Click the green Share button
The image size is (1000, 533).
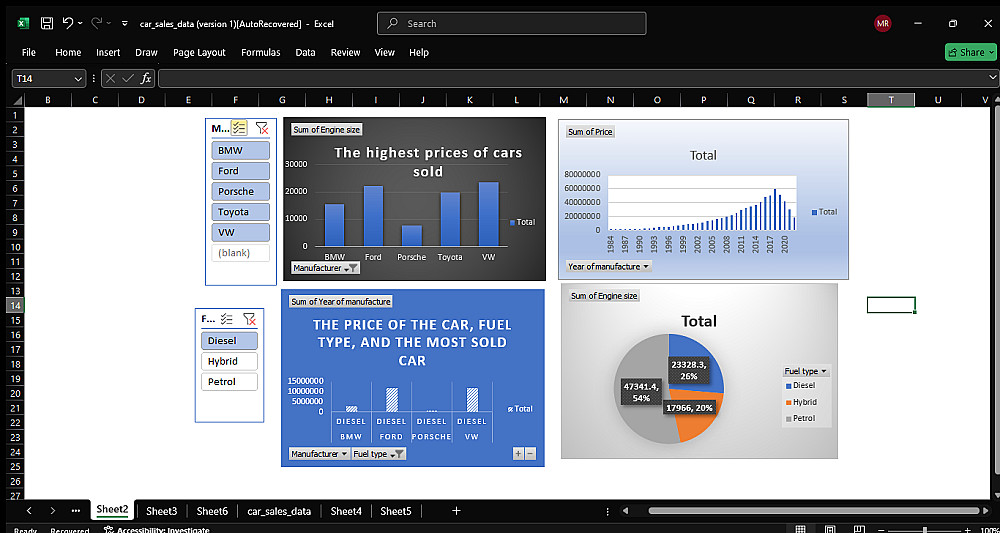[x=971, y=52]
